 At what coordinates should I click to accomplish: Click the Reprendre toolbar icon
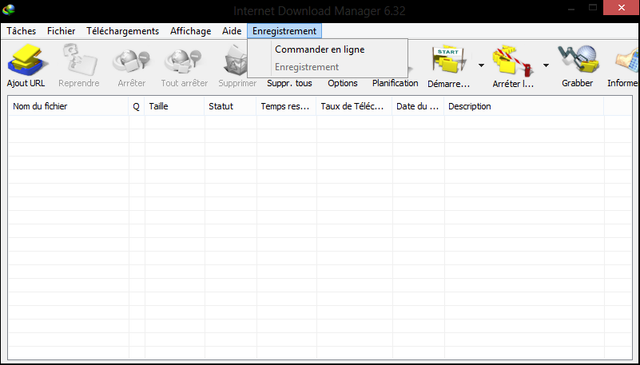pos(79,60)
